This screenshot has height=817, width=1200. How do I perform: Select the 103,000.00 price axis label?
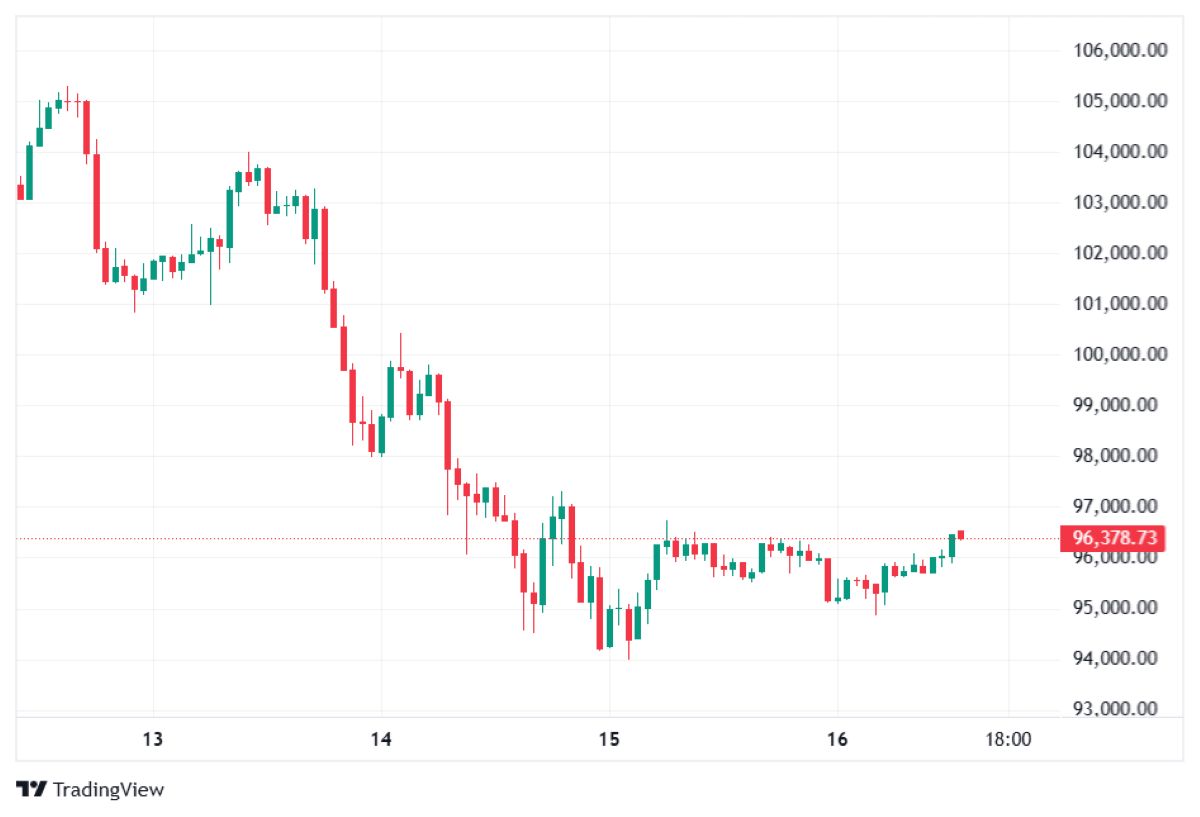point(1120,202)
